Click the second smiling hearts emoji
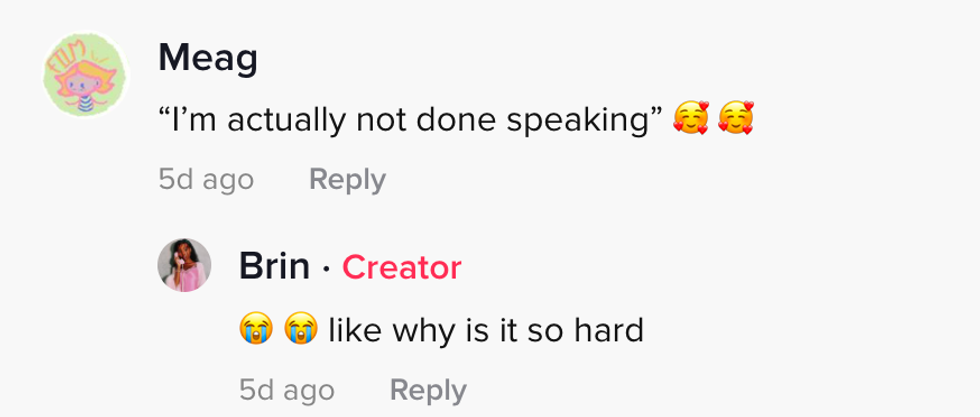This screenshot has width=980, height=417. [x=736, y=121]
